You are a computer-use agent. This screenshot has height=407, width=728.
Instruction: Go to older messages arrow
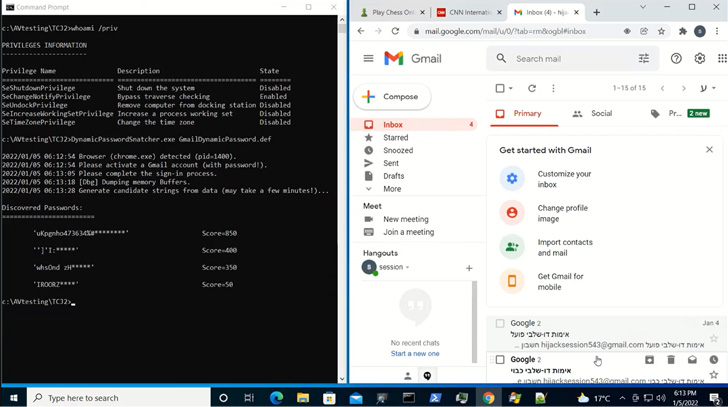(683, 88)
